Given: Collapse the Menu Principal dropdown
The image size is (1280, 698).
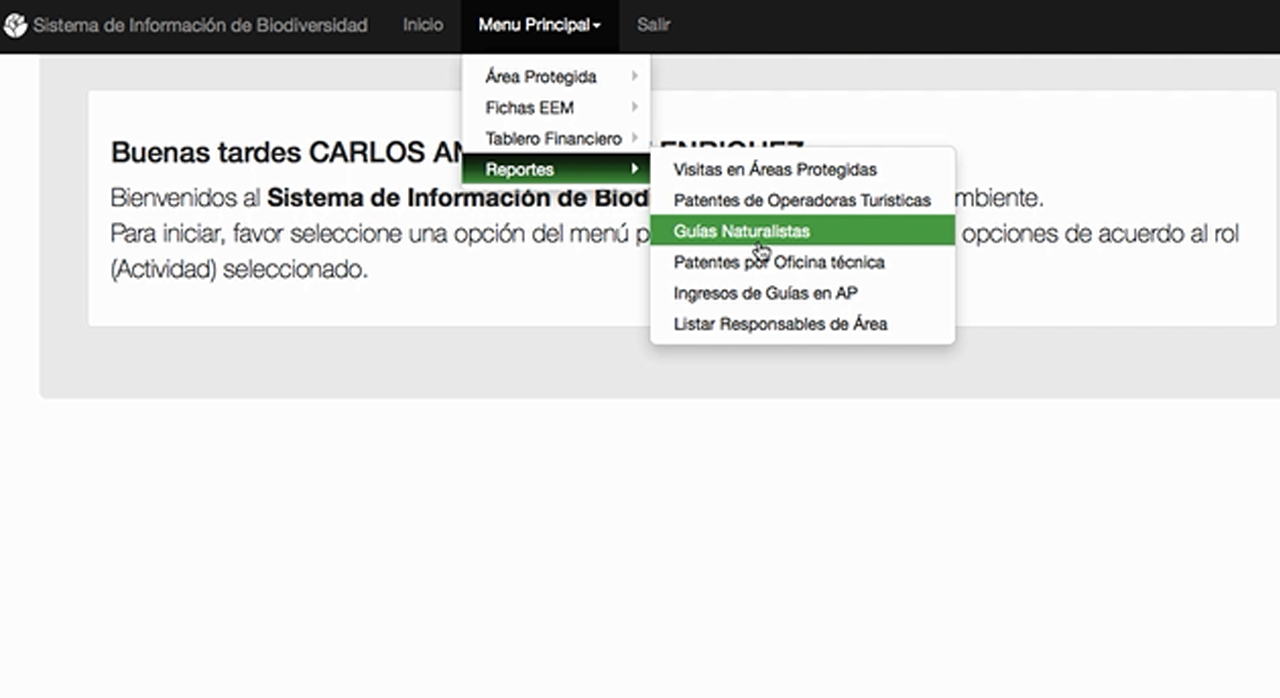Looking at the screenshot, I should click(x=539, y=26).
